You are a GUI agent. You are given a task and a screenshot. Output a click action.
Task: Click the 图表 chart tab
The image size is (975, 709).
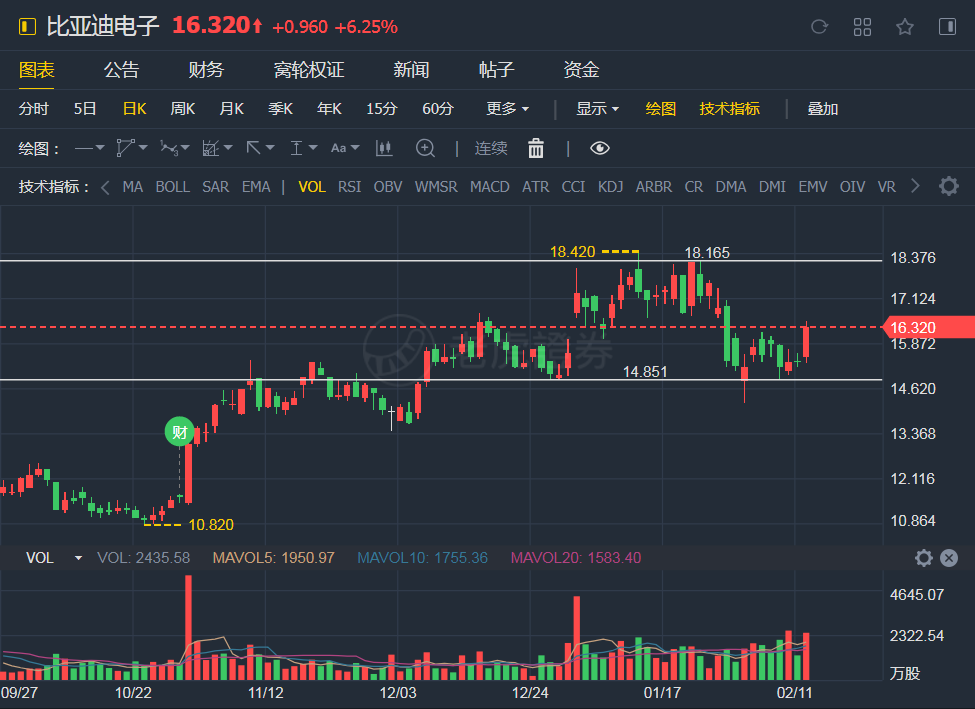click(x=37, y=70)
